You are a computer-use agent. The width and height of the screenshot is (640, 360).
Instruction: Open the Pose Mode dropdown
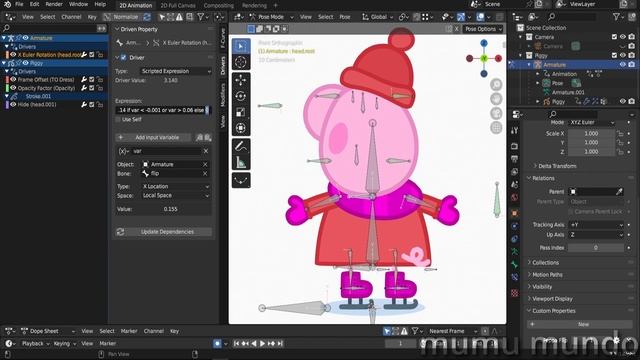point(271,17)
